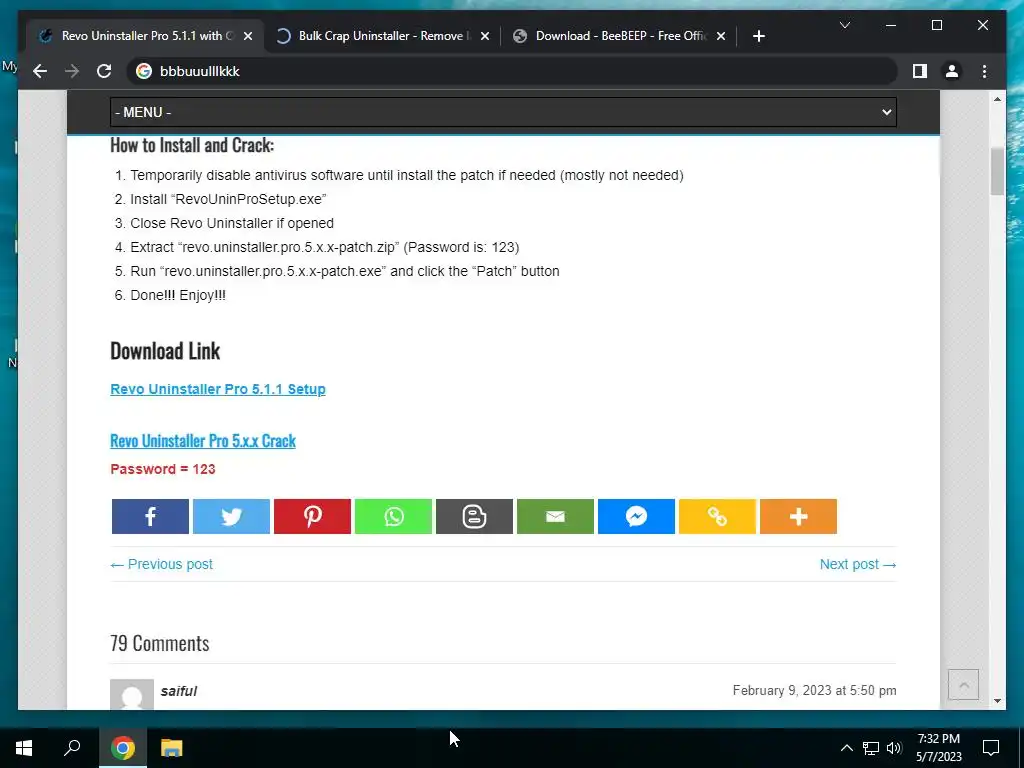Image resolution: width=1024 pixels, height=768 pixels.
Task: Reload the page with refresh icon
Action: 104,71
